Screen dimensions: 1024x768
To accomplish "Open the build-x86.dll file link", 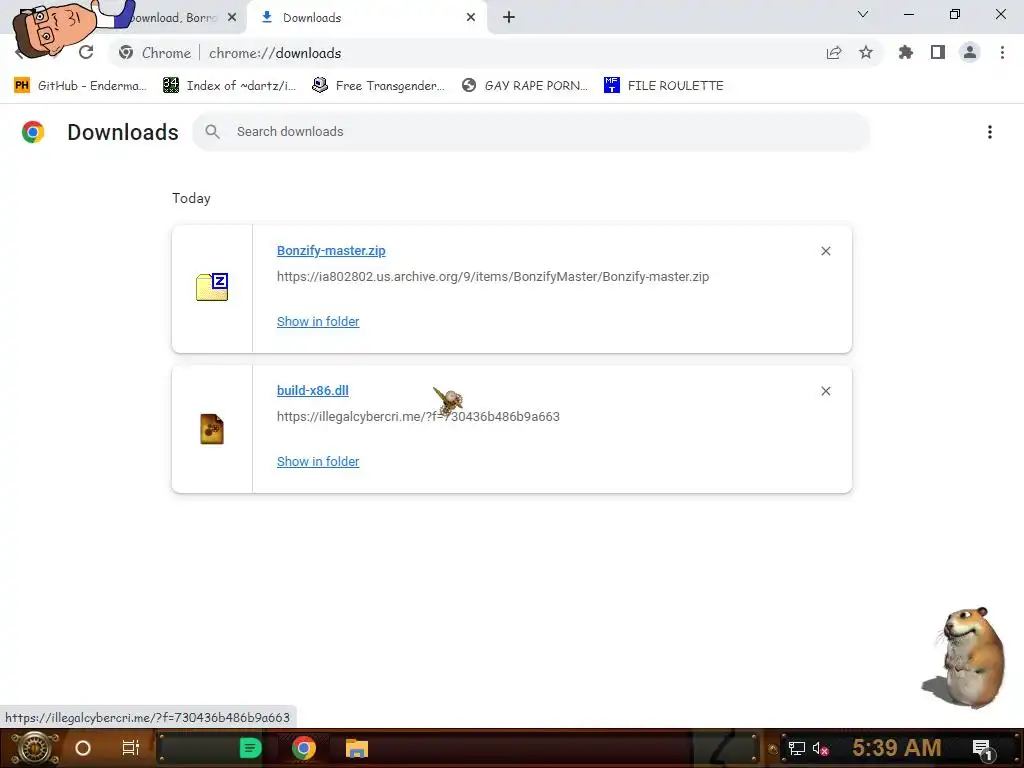I will click(313, 391).
